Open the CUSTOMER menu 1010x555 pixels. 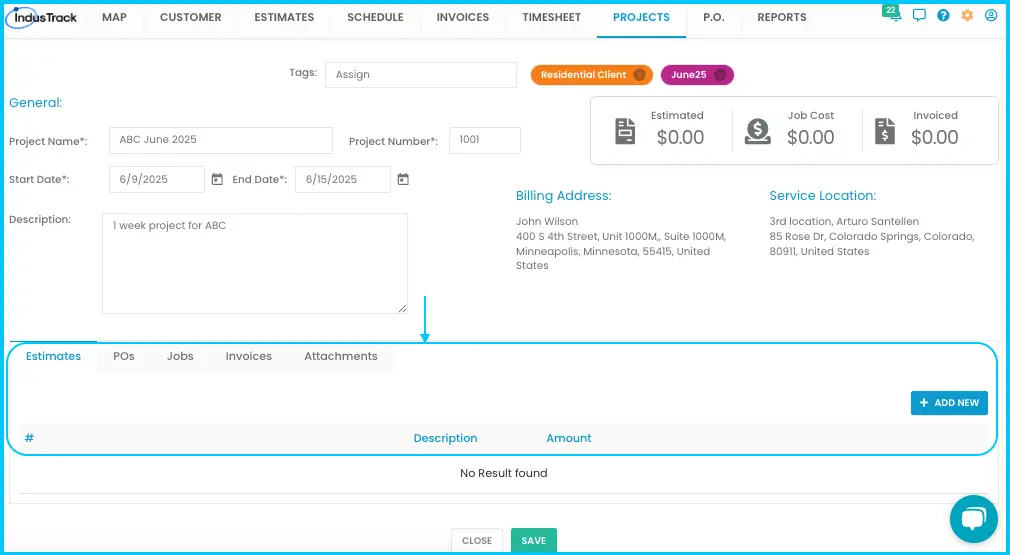(x=191, y=17)
